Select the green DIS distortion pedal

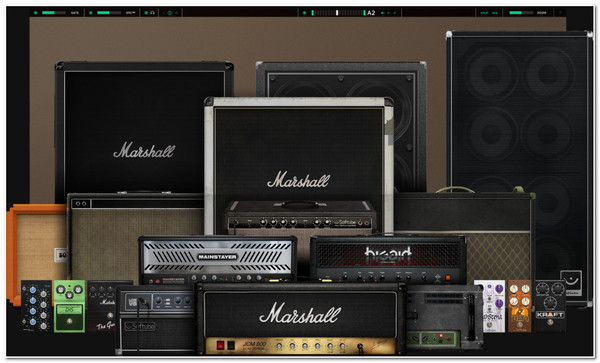[69, 306]
